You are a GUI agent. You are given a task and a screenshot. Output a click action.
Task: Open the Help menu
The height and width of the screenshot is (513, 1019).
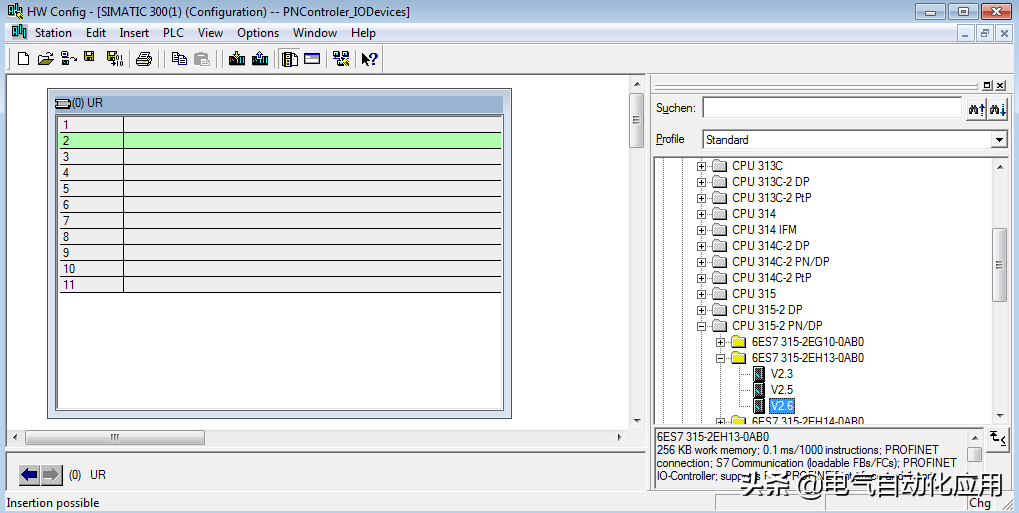pyautogui.click(x=363, y=33)
